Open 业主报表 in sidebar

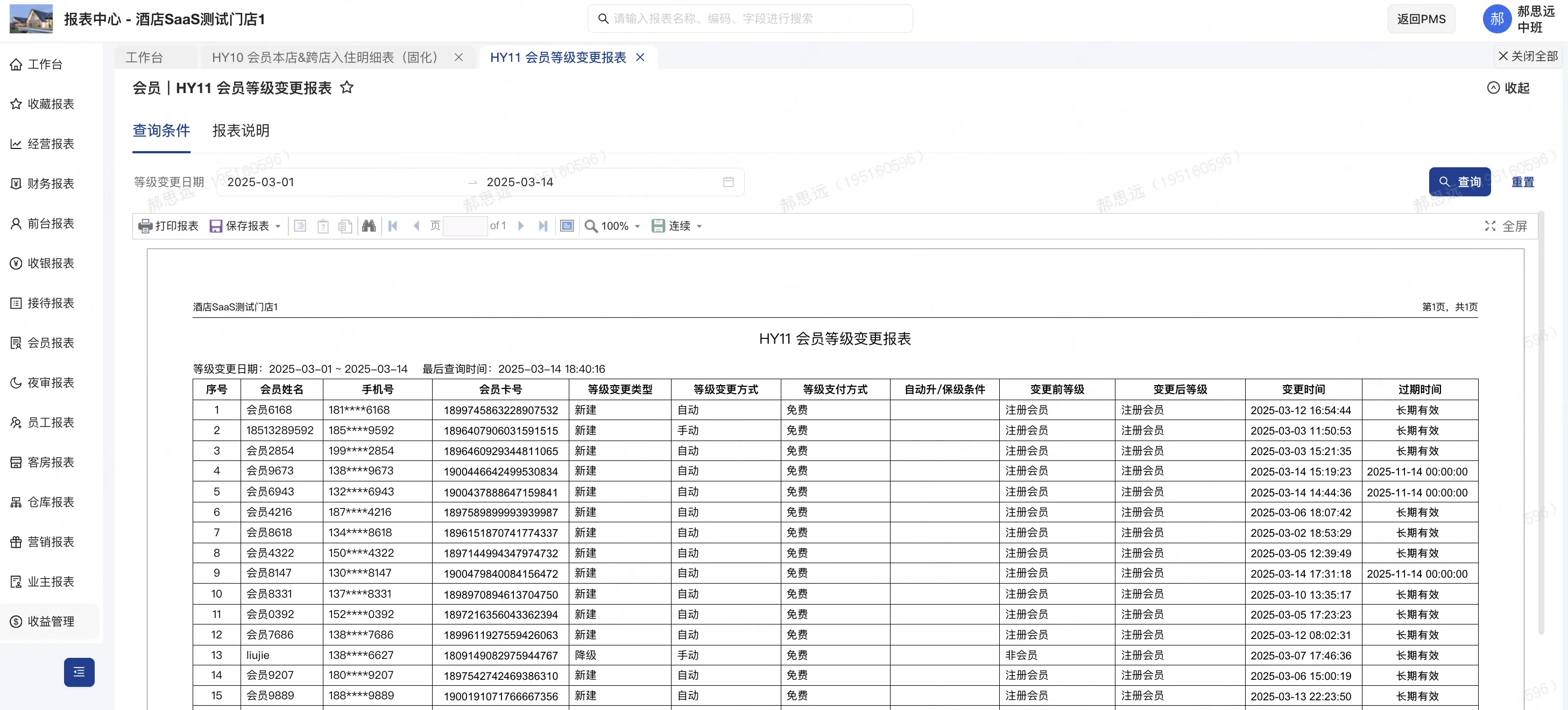42,581
